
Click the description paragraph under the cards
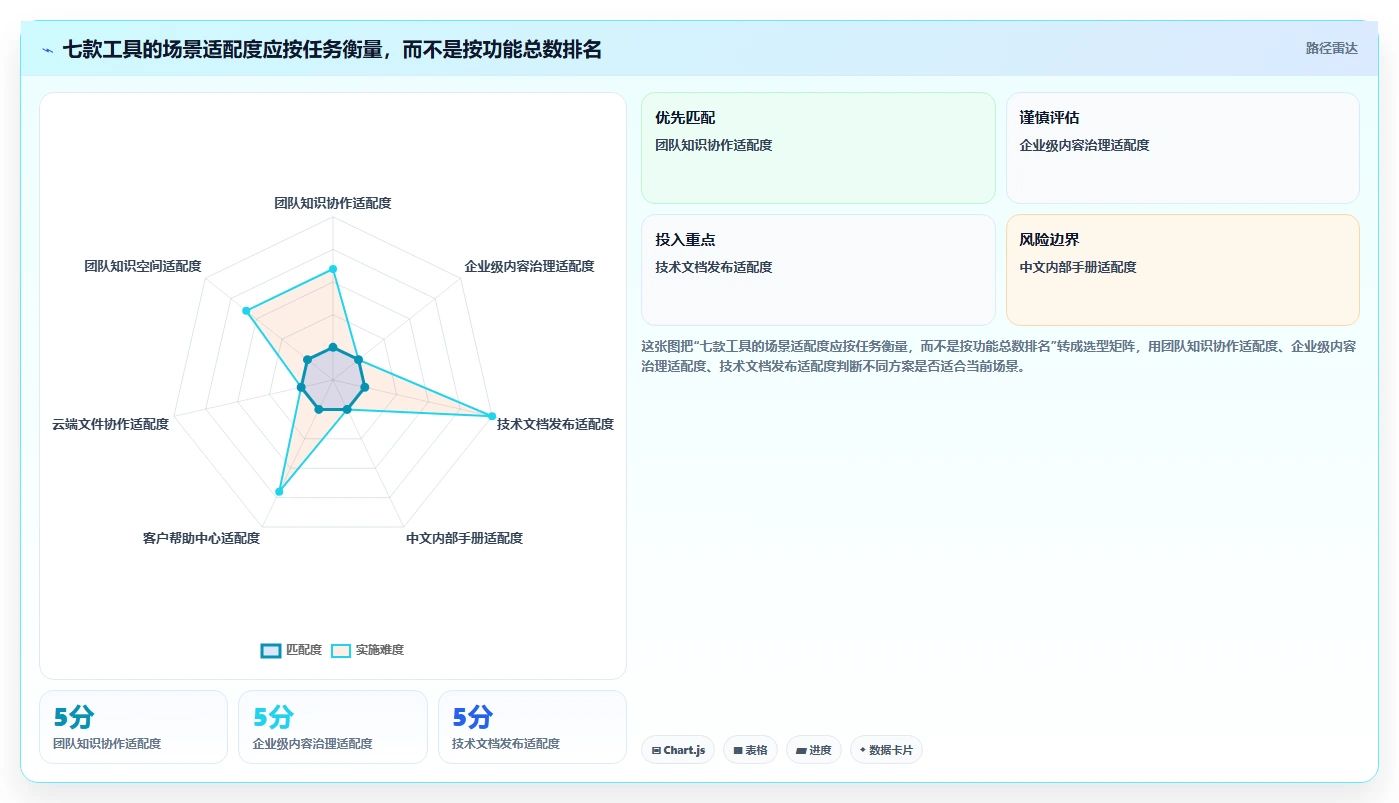tap(998, 356)
